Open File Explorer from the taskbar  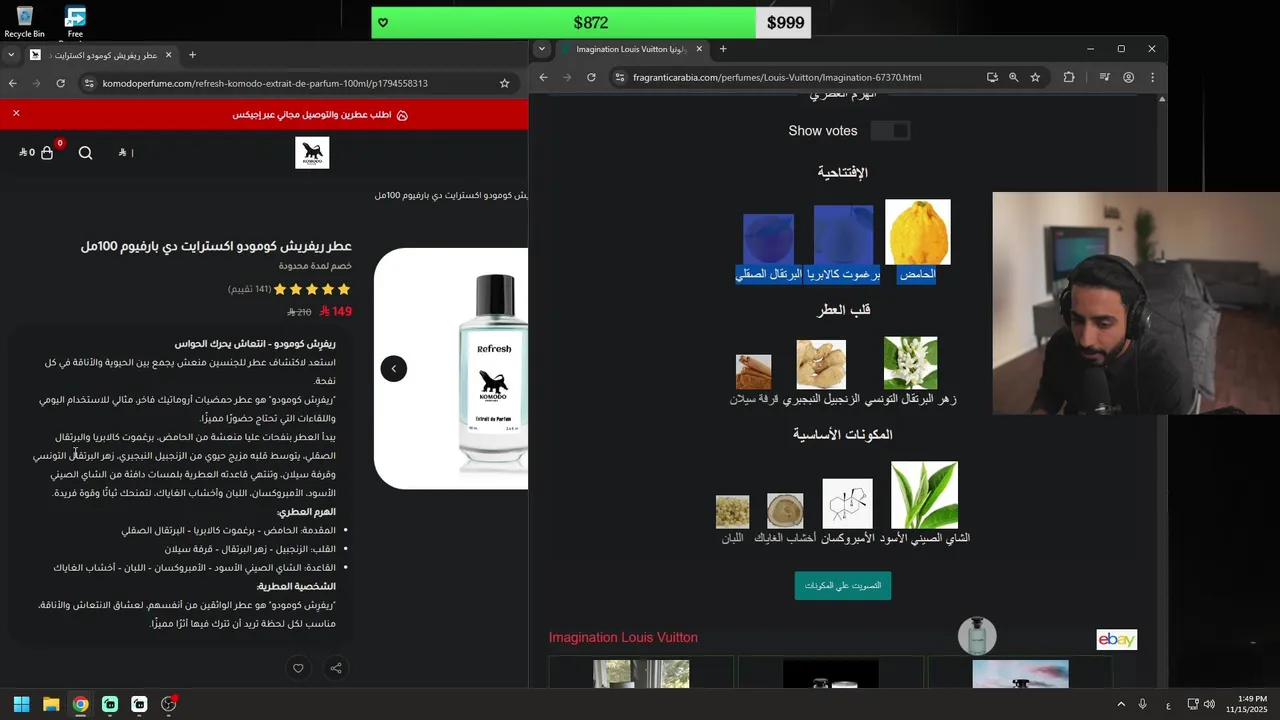point(51,704)
